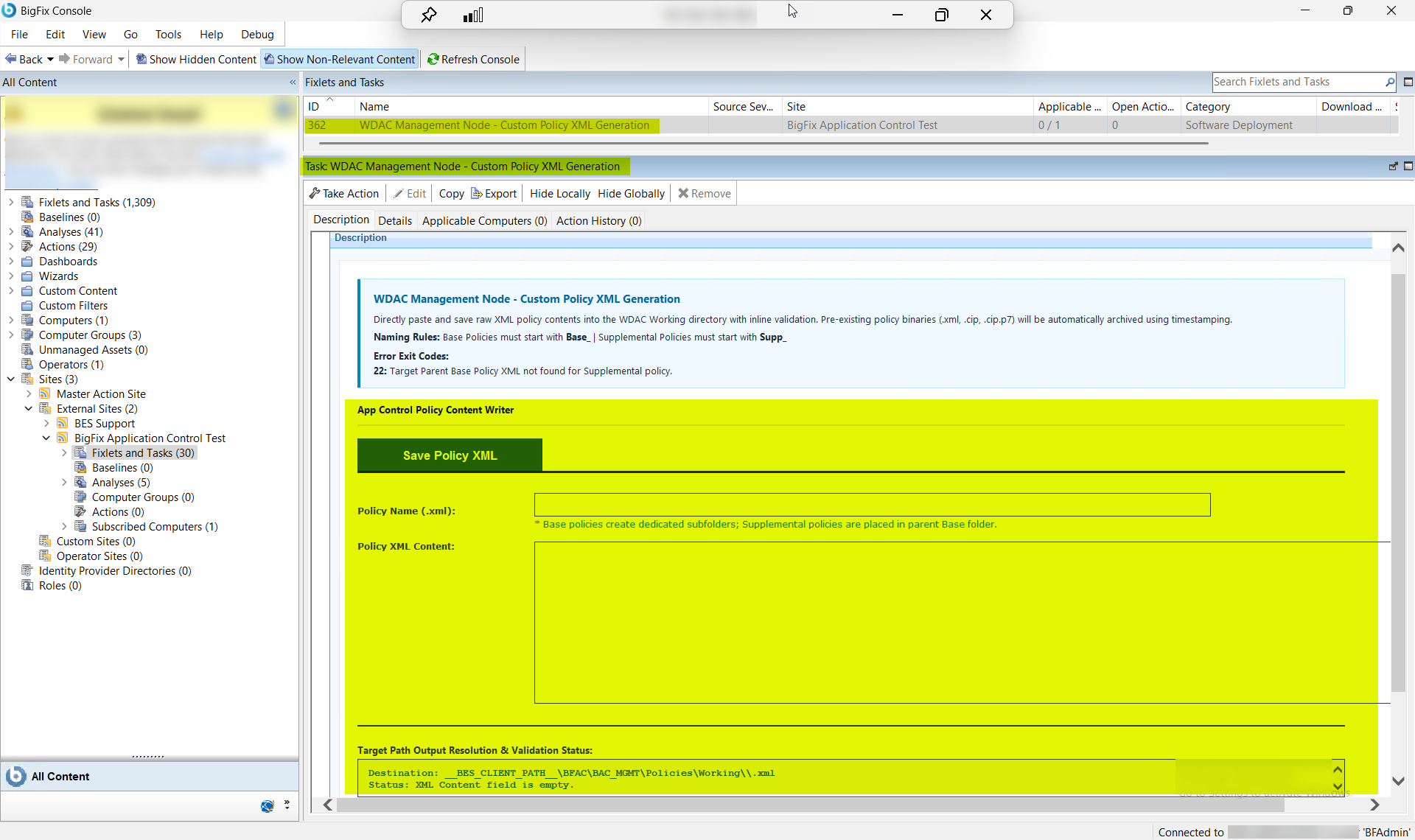Image resolution: width=1415 pixels, height=840 pixels.
Task: Click the Save Policy XML button
Action: 450,455
